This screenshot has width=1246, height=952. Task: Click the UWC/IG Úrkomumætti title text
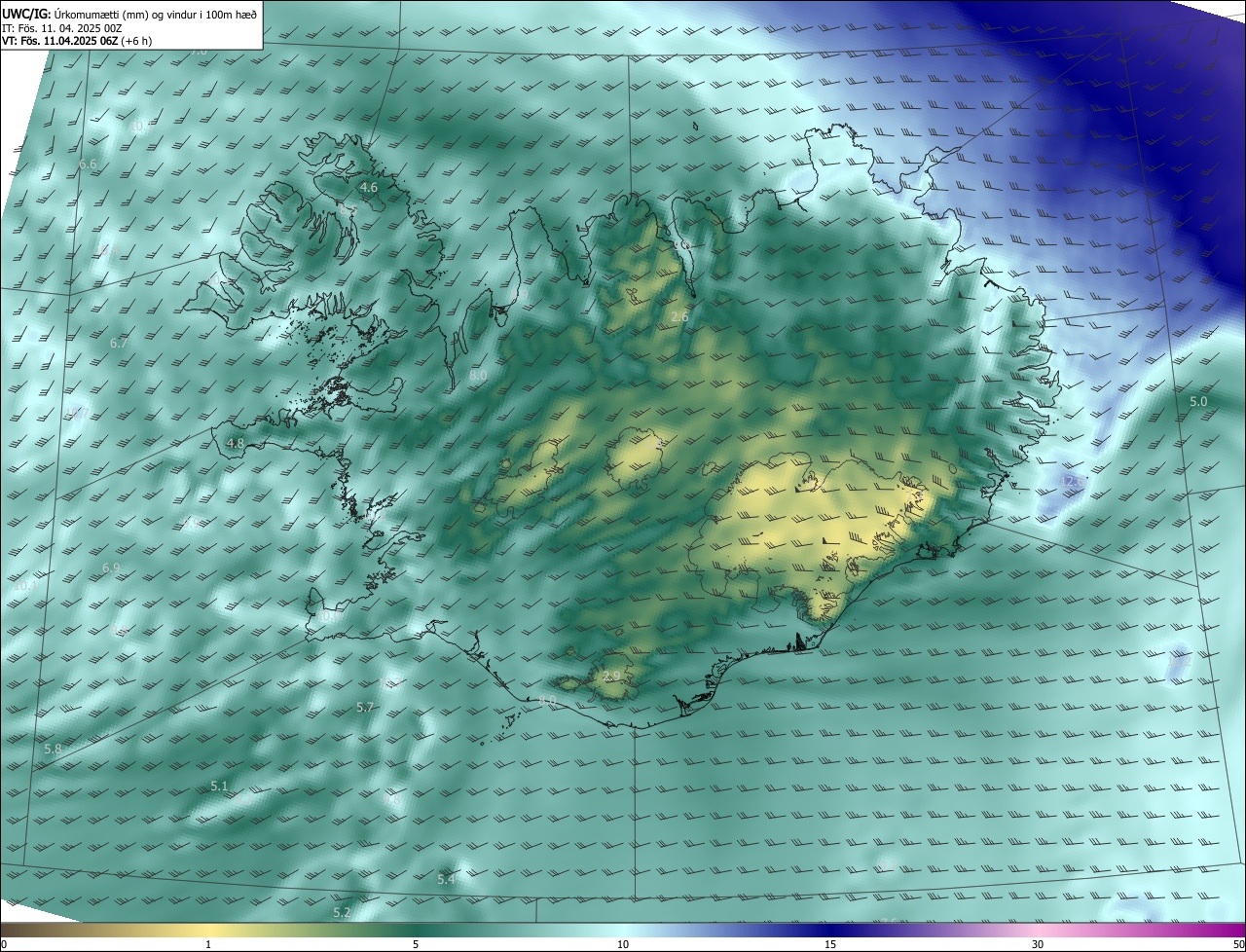click(x=129, y=14)
